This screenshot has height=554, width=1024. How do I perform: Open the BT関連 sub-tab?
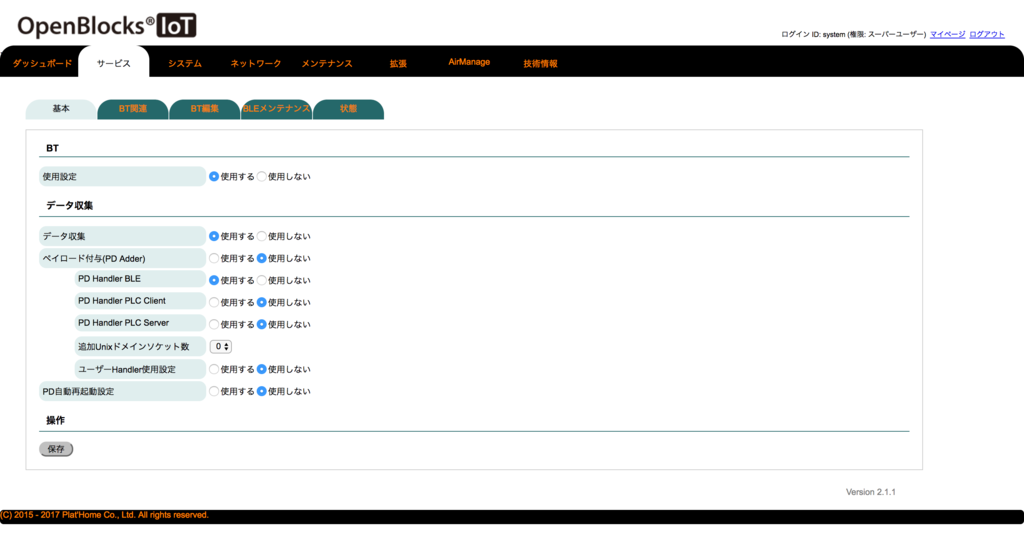click(133, 109)
